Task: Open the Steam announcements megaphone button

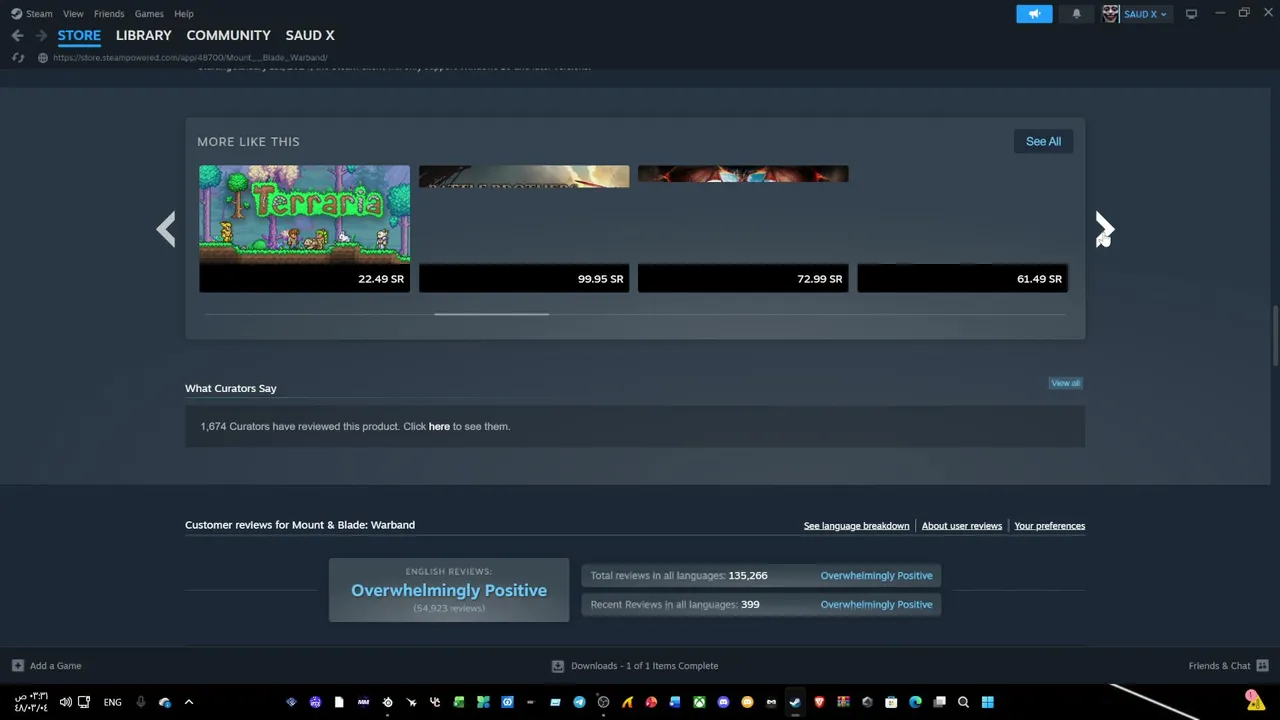Action: (1034, 14)
